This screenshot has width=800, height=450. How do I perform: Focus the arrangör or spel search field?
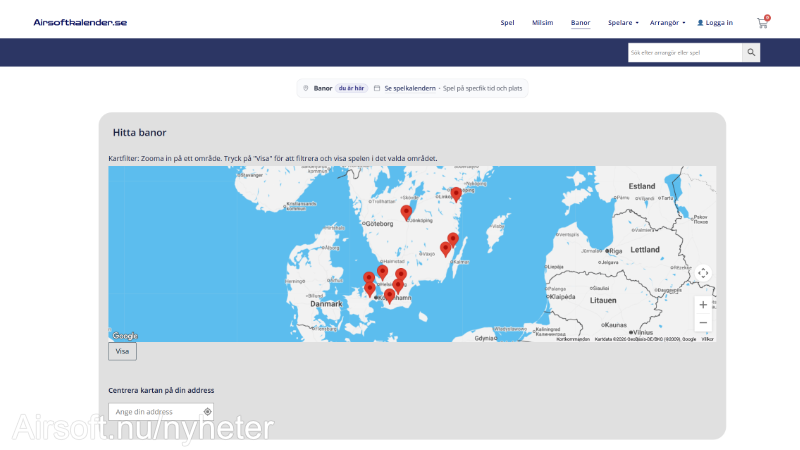click(x=685, y=52)
